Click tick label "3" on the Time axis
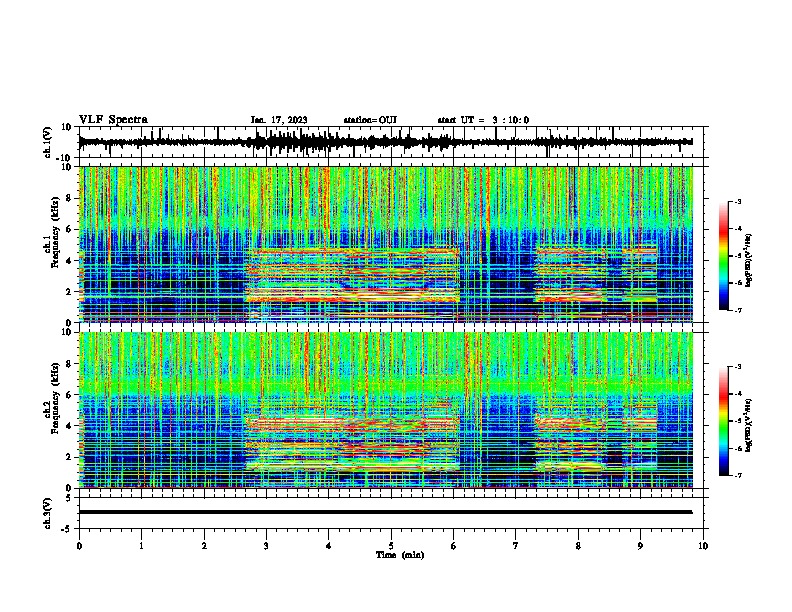Screen dimensions: 792x612 coord(266,546)
